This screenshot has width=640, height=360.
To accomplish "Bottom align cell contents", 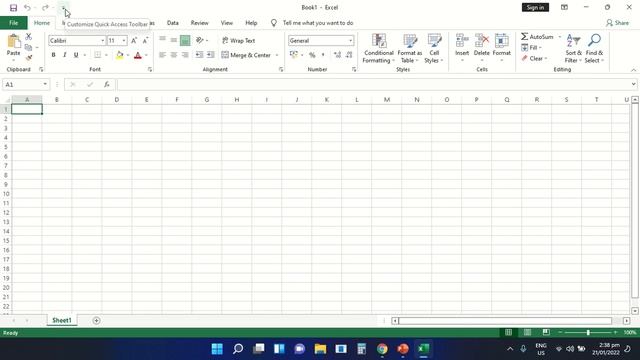I will [185, 40].
